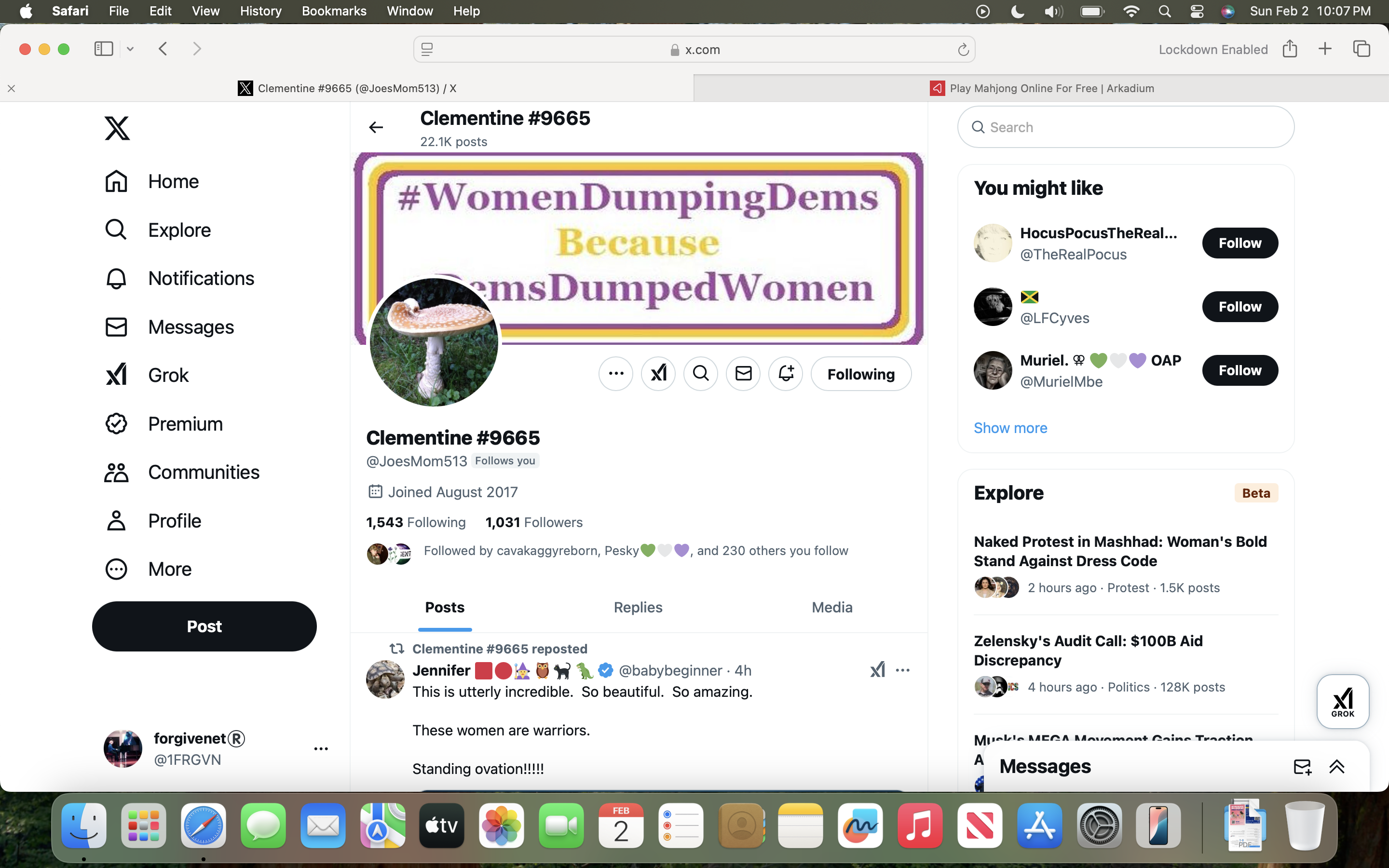Open Jennifer's avatar on the reposted post
Viewport: 1389px width, 868px height.
point(385,679)
